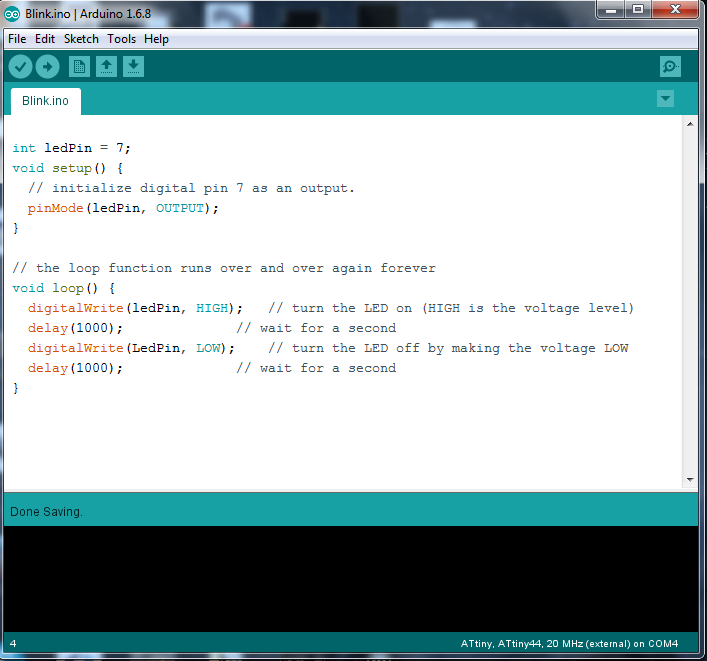Click the 'HIGH' constant in digitalWrite

[212, 308]
